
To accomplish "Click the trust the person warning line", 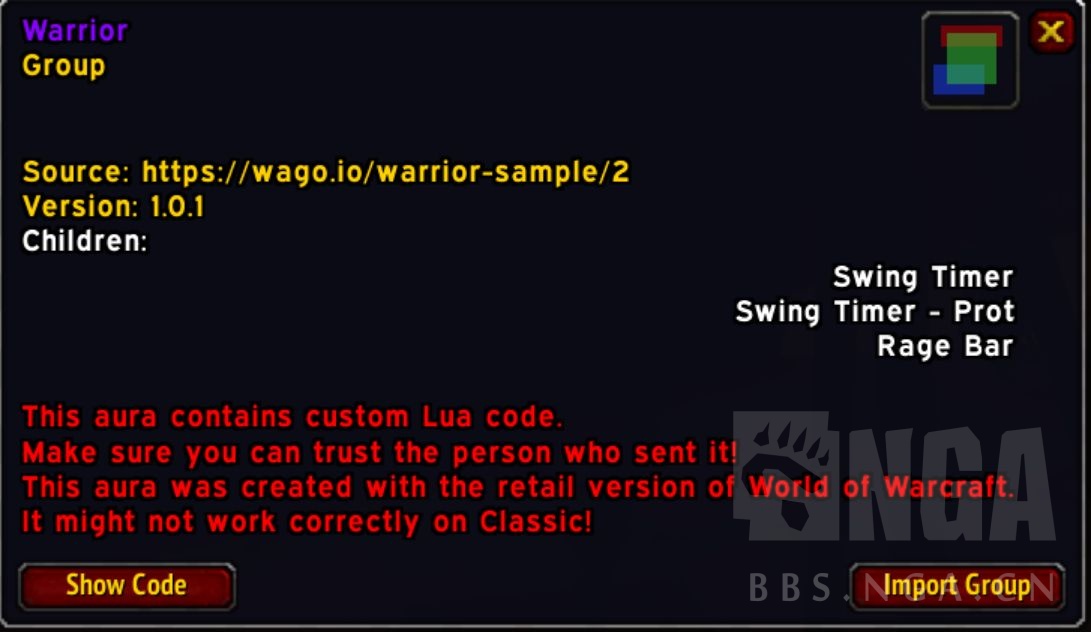I will (380, 453).
